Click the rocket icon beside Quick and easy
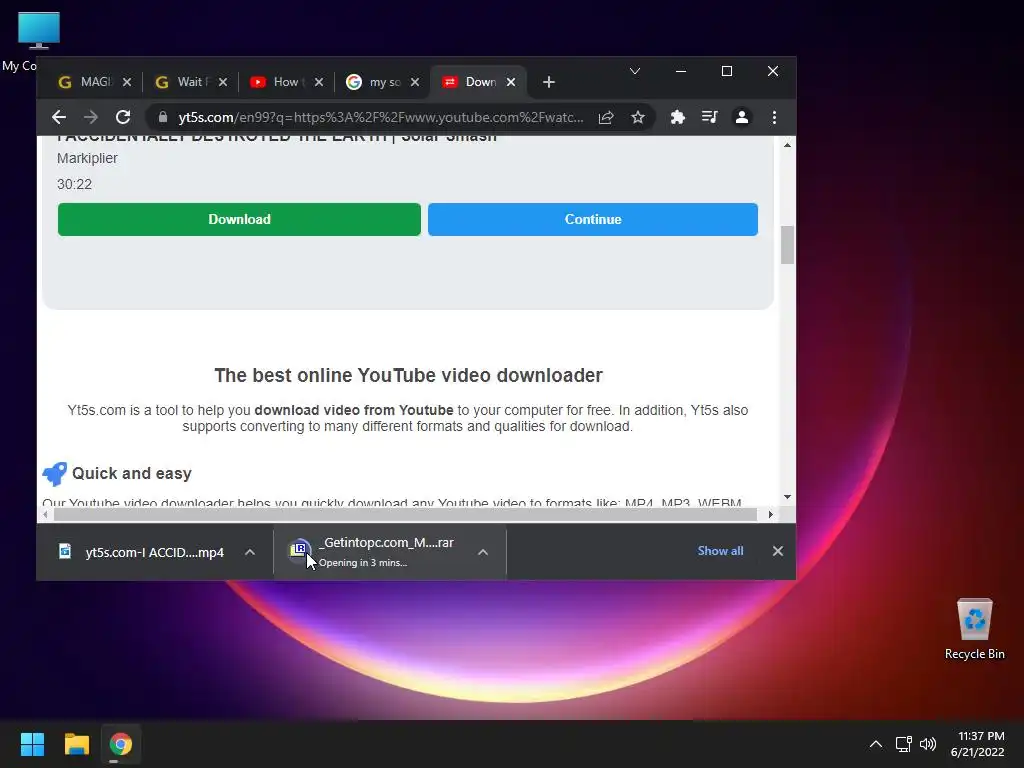Viewport: 1024px width, 768px height. click(x=54, y=473)
